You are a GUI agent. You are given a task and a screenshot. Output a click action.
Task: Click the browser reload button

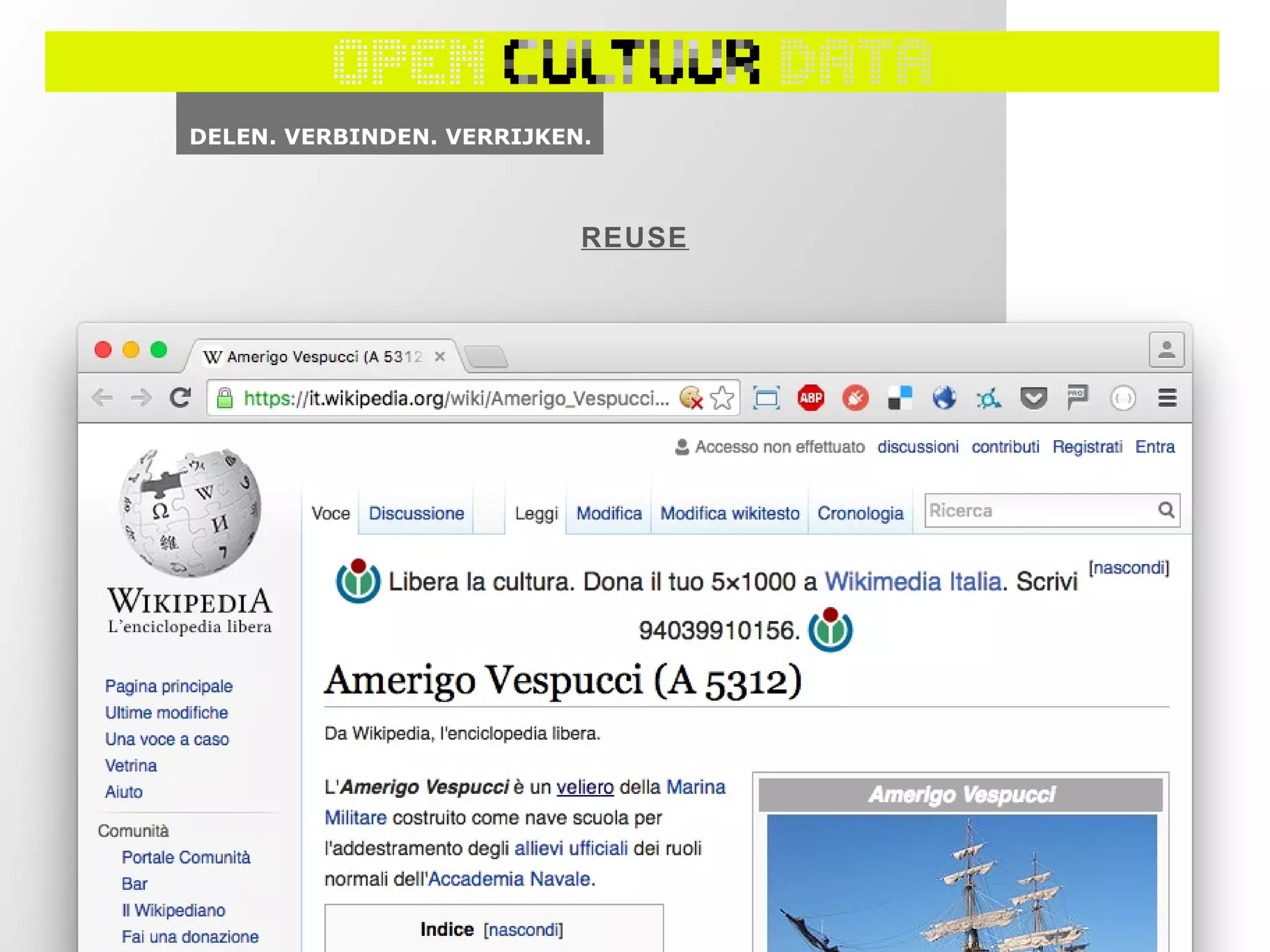pos(180,398)
